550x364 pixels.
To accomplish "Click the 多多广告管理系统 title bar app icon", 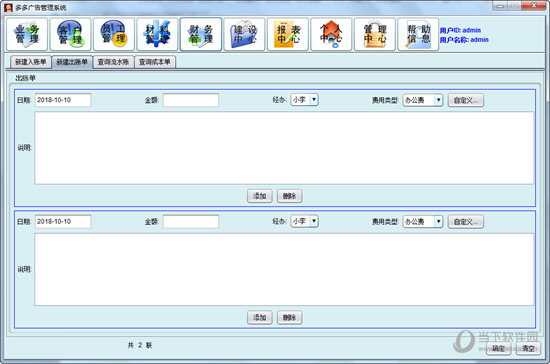I will [x=8, y=7].
